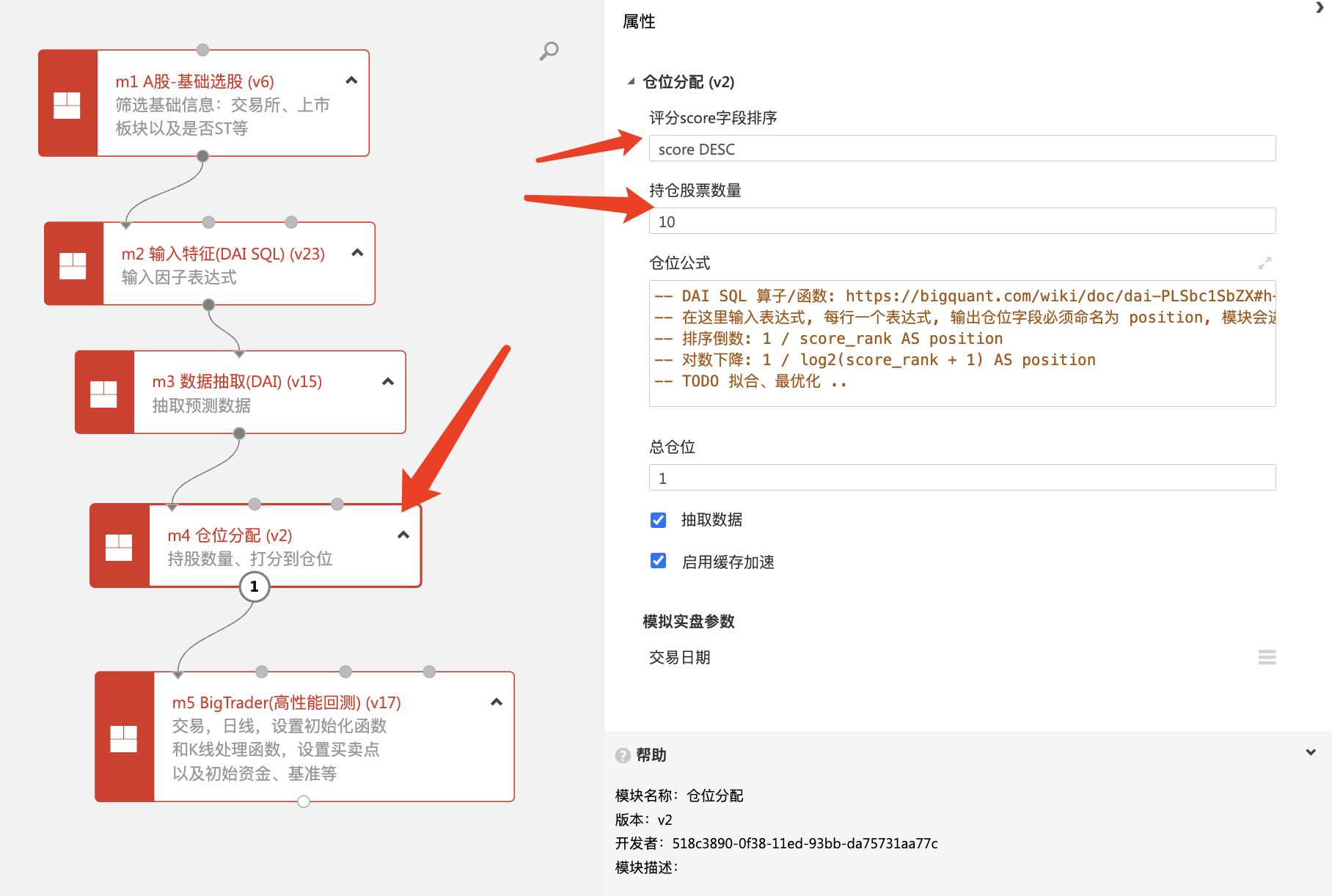Click the canvas search magnifier icon
The height and width of the screenshot is (896, 1332).
[549, 51]
